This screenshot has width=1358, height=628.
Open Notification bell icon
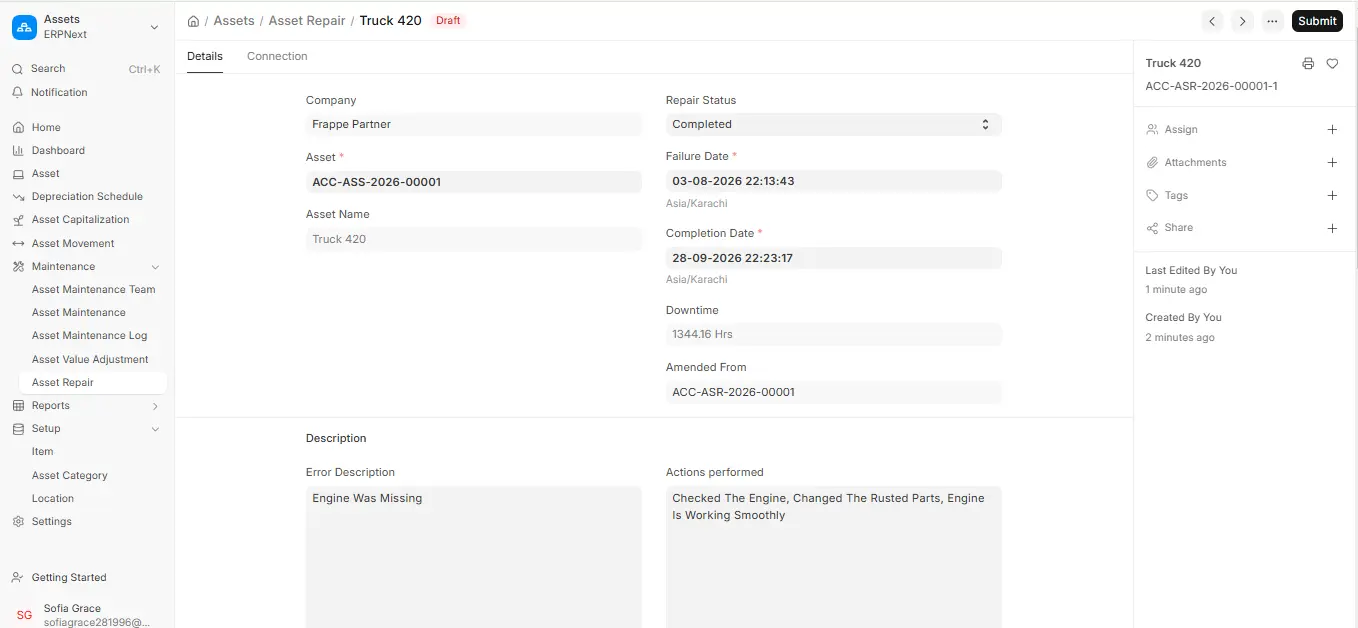(17, 92)
